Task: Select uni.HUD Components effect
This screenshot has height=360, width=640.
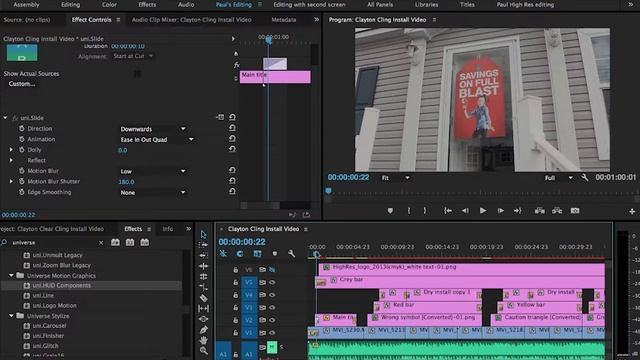Action: (62, 285)
